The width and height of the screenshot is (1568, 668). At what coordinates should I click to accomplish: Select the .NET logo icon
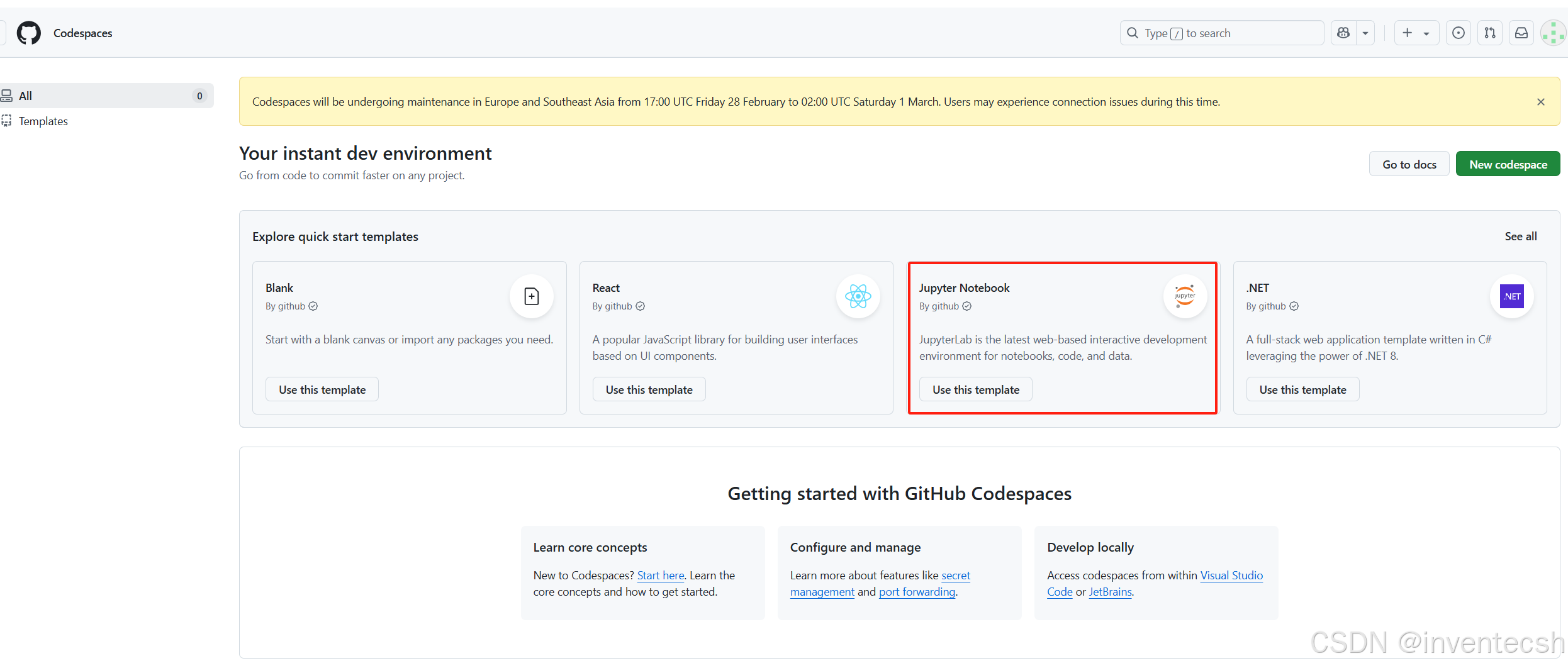click(x=1511, y=296)
